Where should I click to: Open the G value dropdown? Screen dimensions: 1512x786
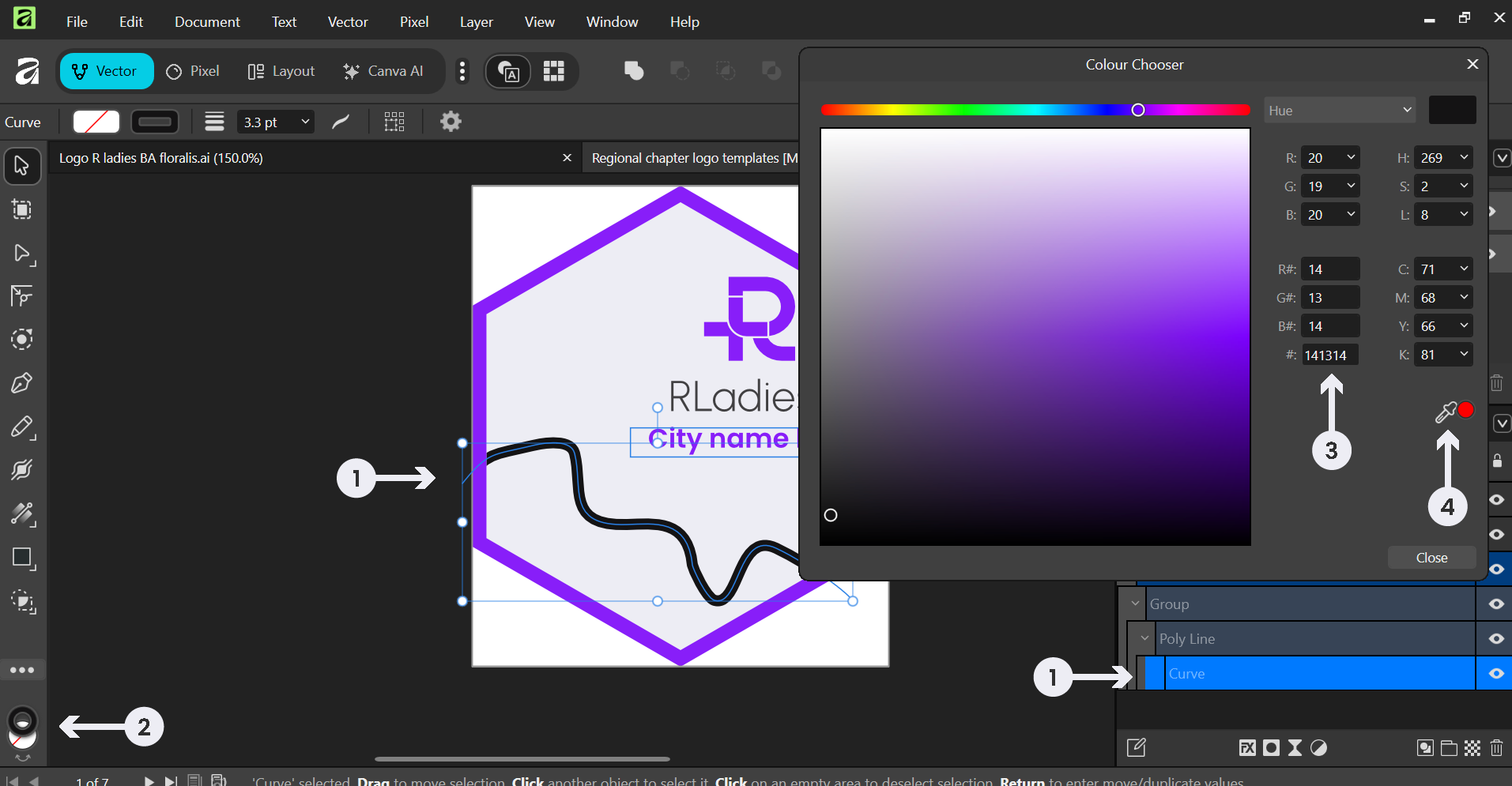click(x=1351, y=186)
